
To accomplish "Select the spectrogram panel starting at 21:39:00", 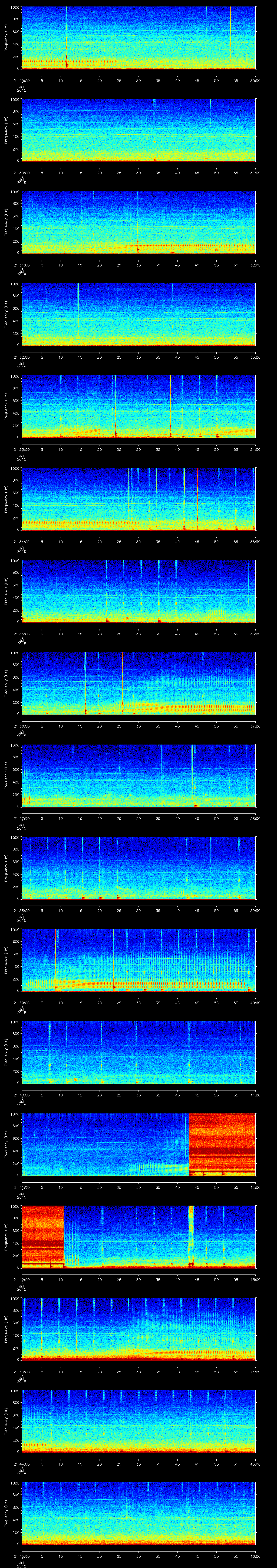I will pyautogui.click(x=139, y=960).
